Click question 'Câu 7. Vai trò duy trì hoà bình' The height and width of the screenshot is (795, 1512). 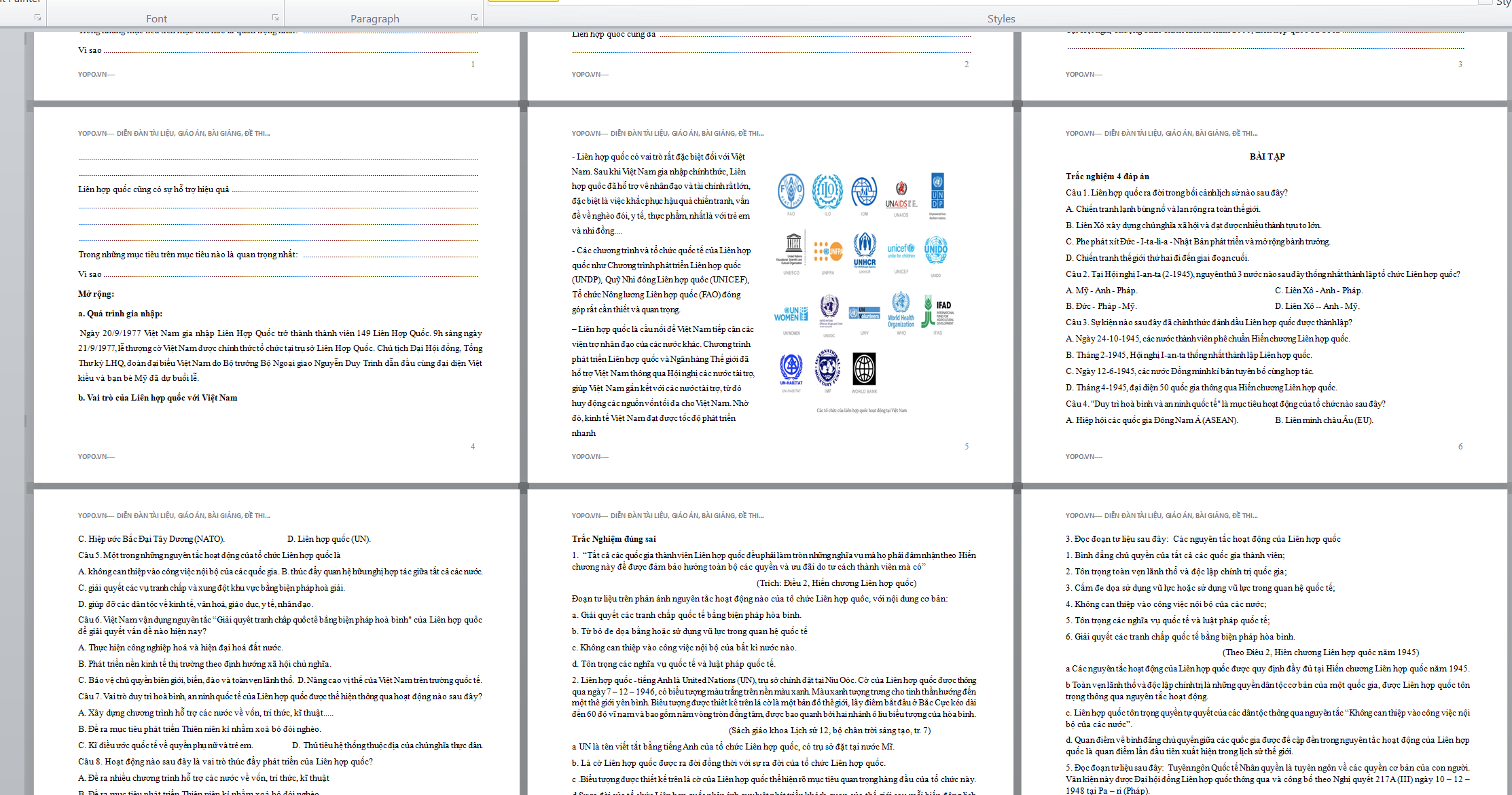coord(280,697)
